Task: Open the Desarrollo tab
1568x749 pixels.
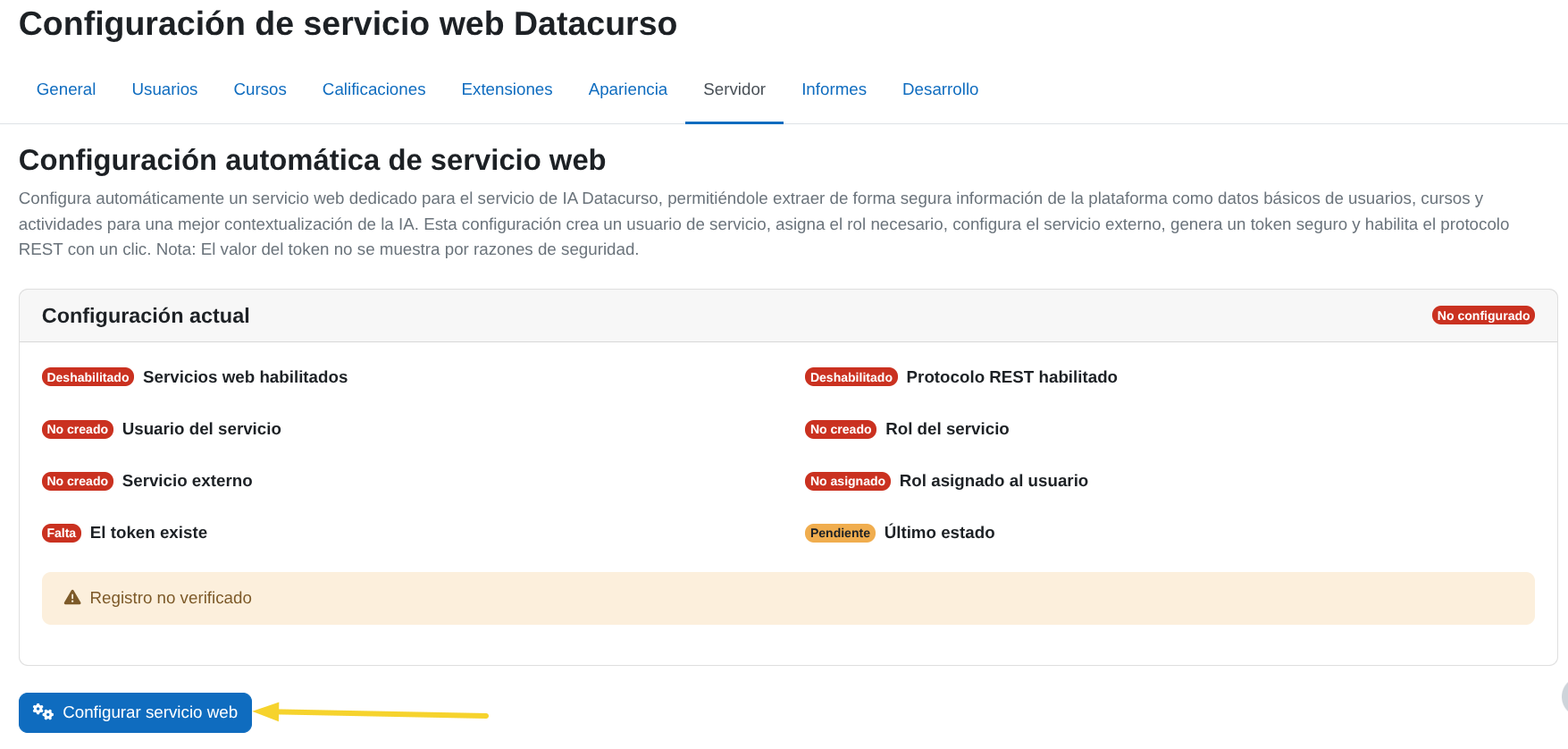Action: tap(940, 89)
